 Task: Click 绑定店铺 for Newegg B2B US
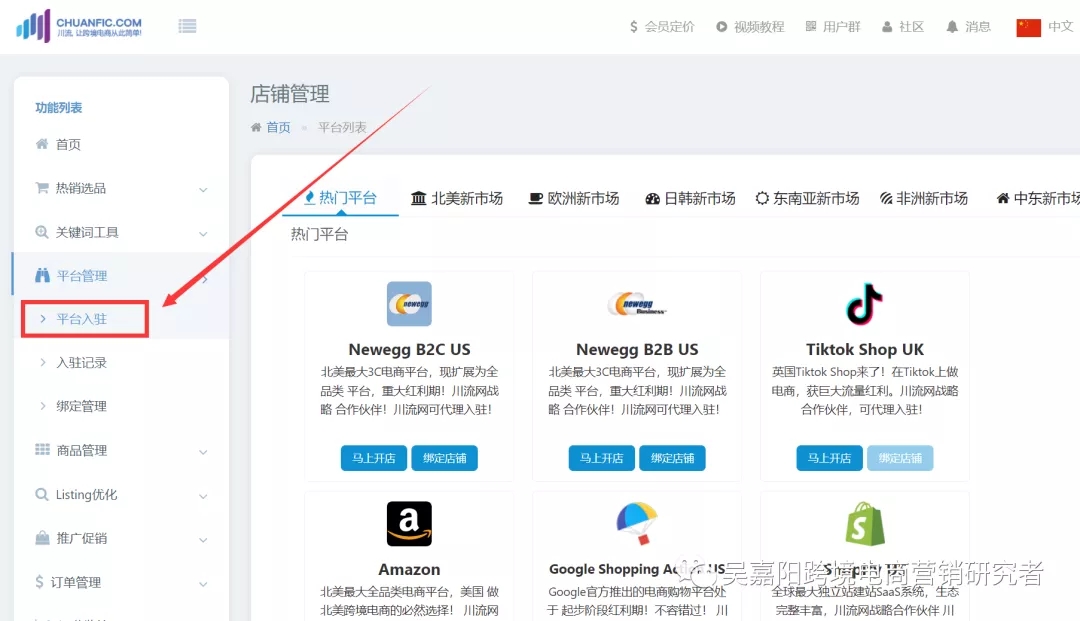pyautogui.click(x=672, y=458)
